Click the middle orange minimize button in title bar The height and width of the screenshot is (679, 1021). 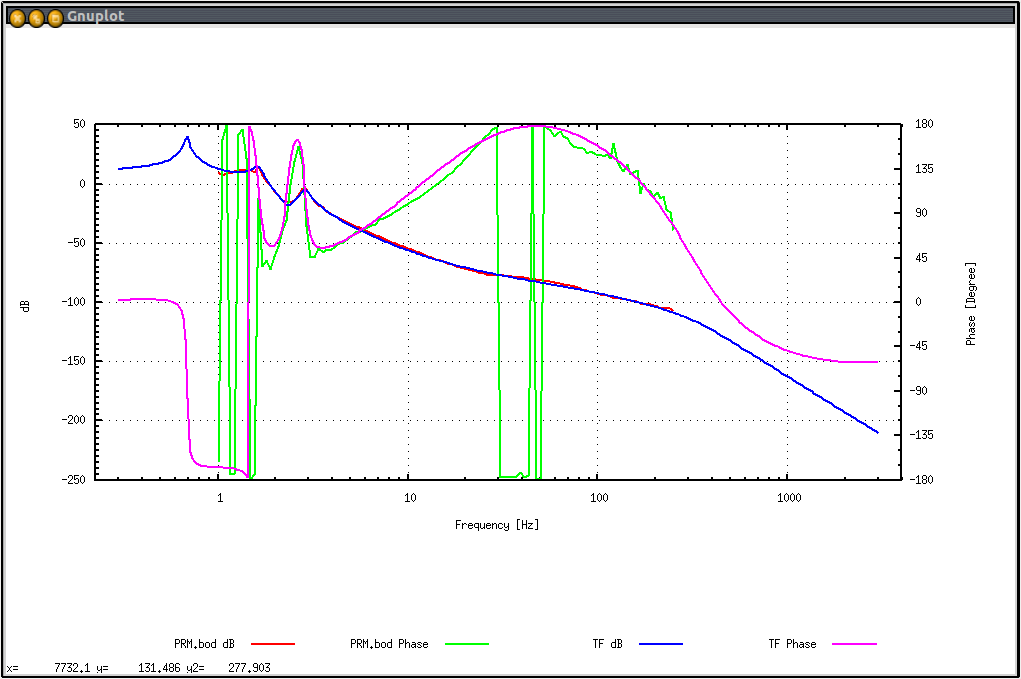(36, 18)
